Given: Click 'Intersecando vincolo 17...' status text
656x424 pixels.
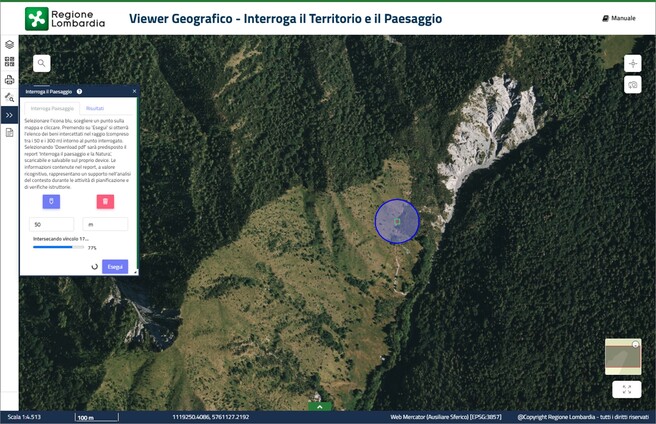Looking at the screenshot, I should (x=61, y=239).
